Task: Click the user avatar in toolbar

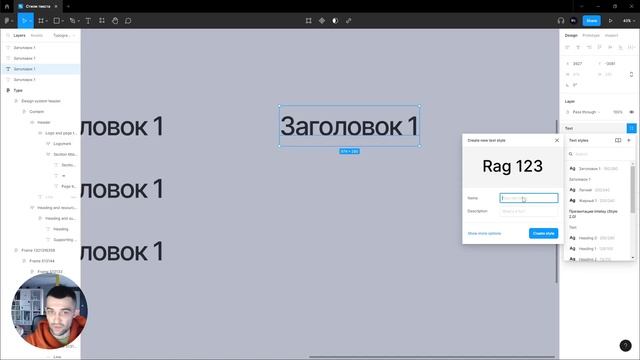Action: [x=573, y=20]
